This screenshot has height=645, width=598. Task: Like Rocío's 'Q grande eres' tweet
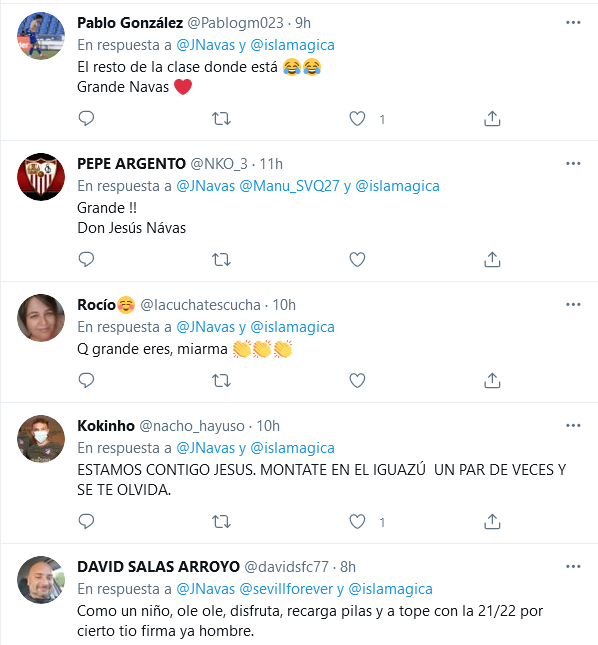click(357, 381)
